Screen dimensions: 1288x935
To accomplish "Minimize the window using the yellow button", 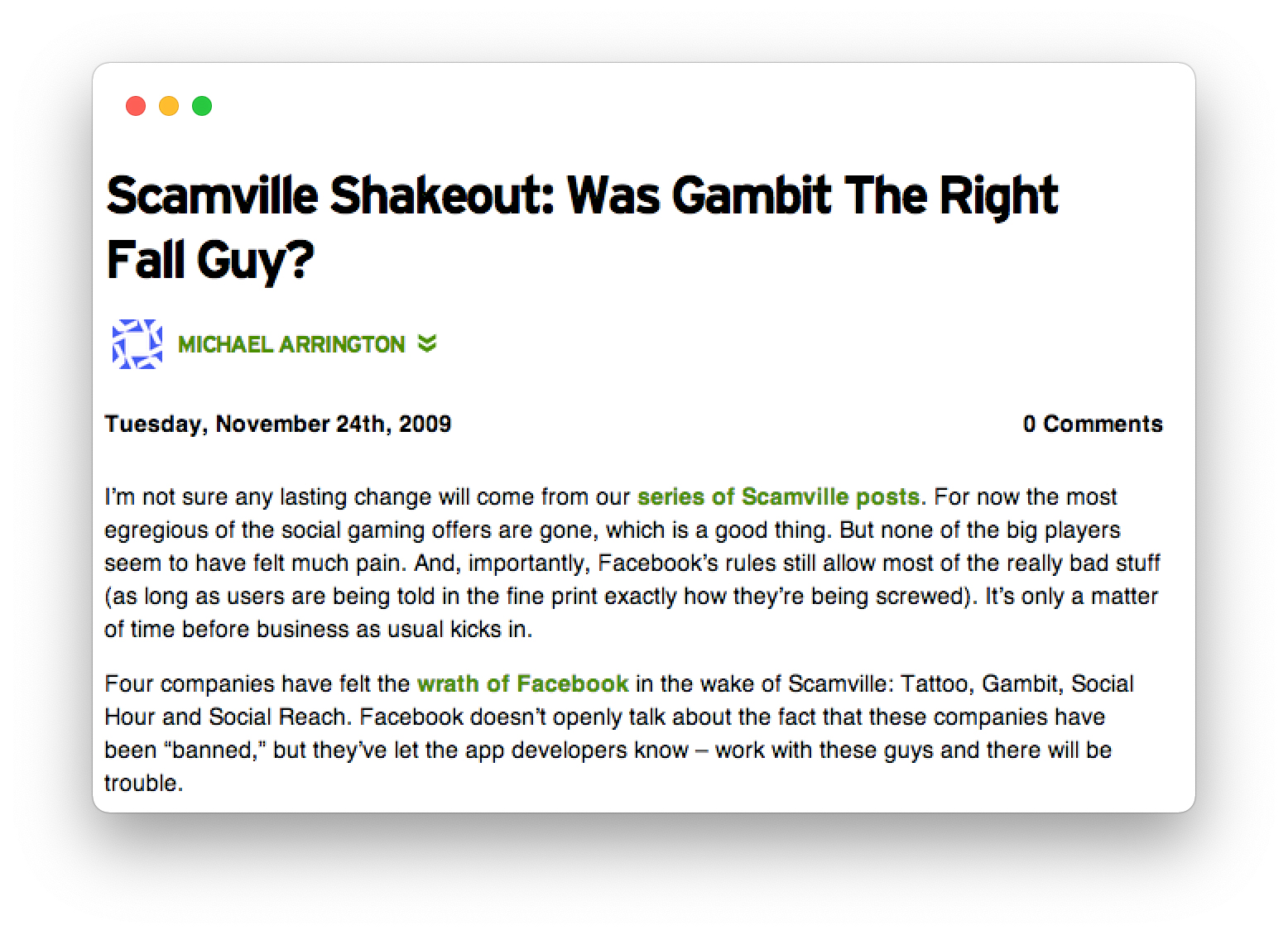I will [x=169, y=106].
